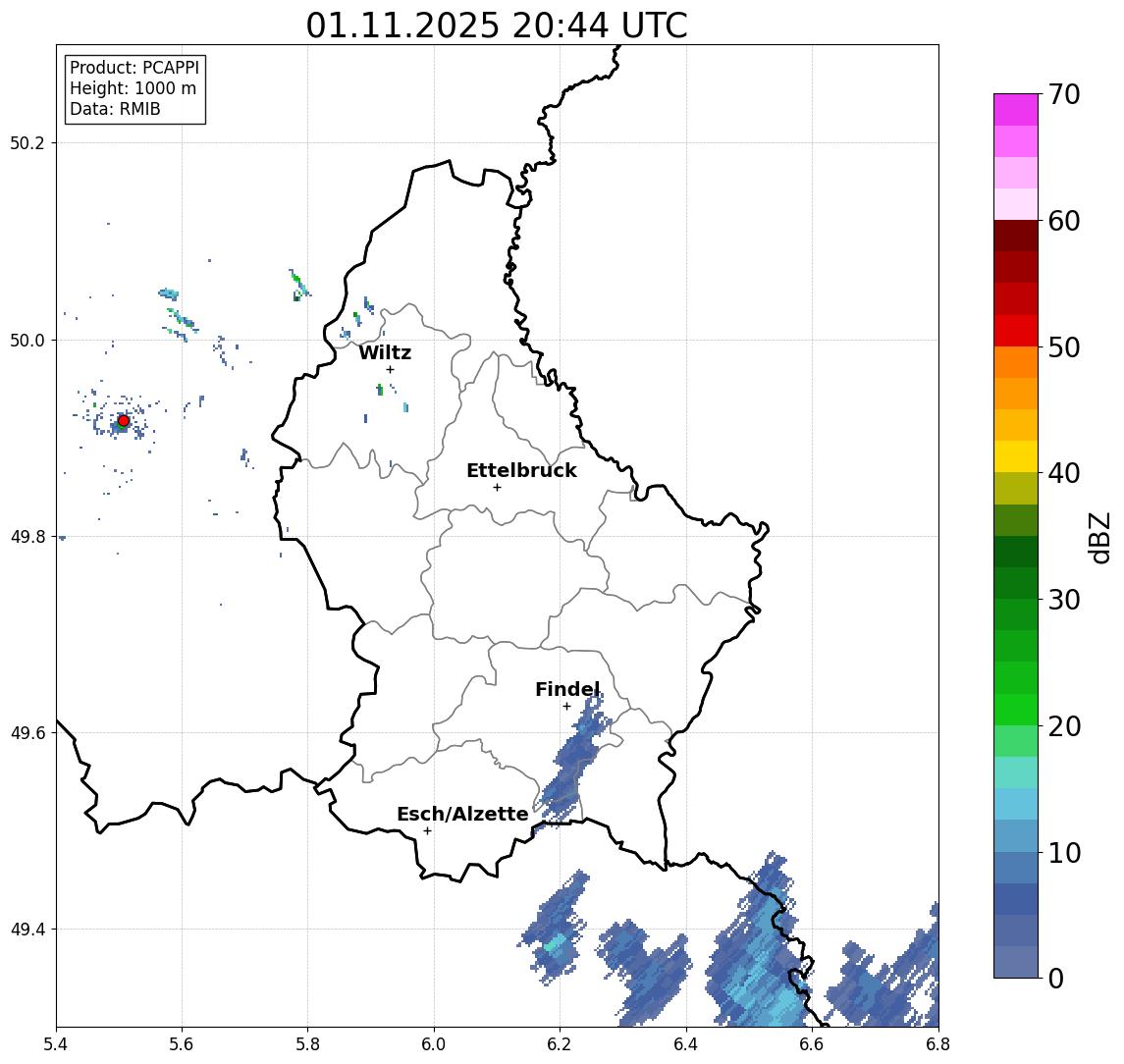The image size is (1124, 1064).
Task: Click the light blue colorbar segment above 10
Action: point(1016,836)
